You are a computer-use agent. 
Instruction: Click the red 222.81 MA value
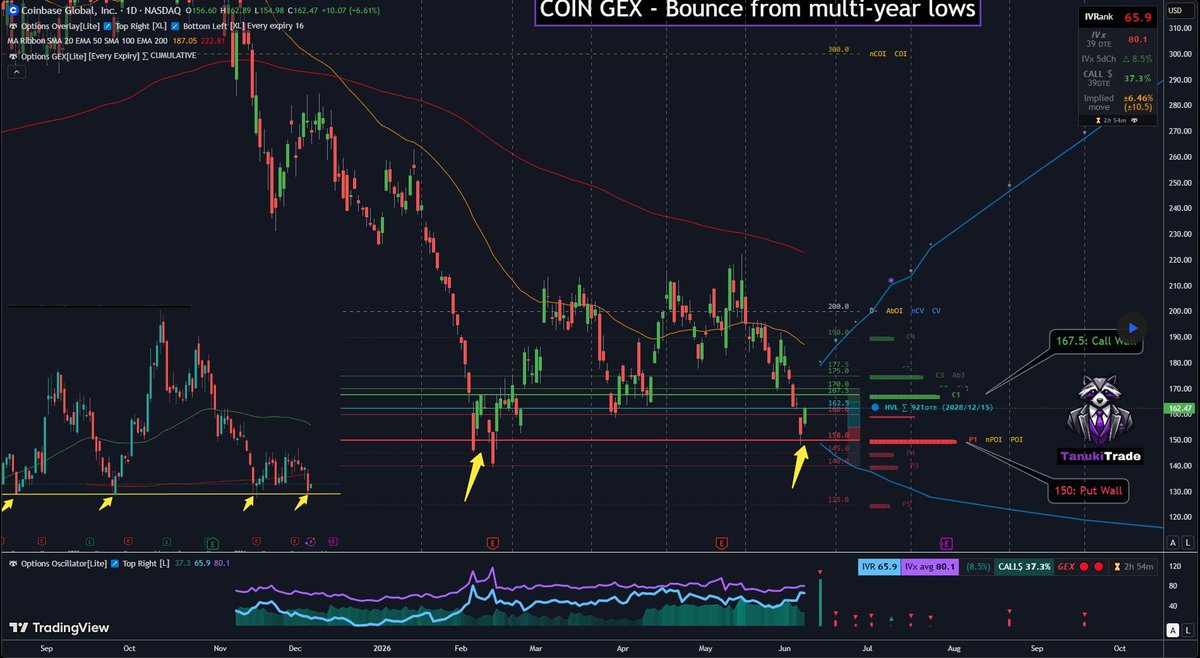pyautogui.click(x=214, y=40)
